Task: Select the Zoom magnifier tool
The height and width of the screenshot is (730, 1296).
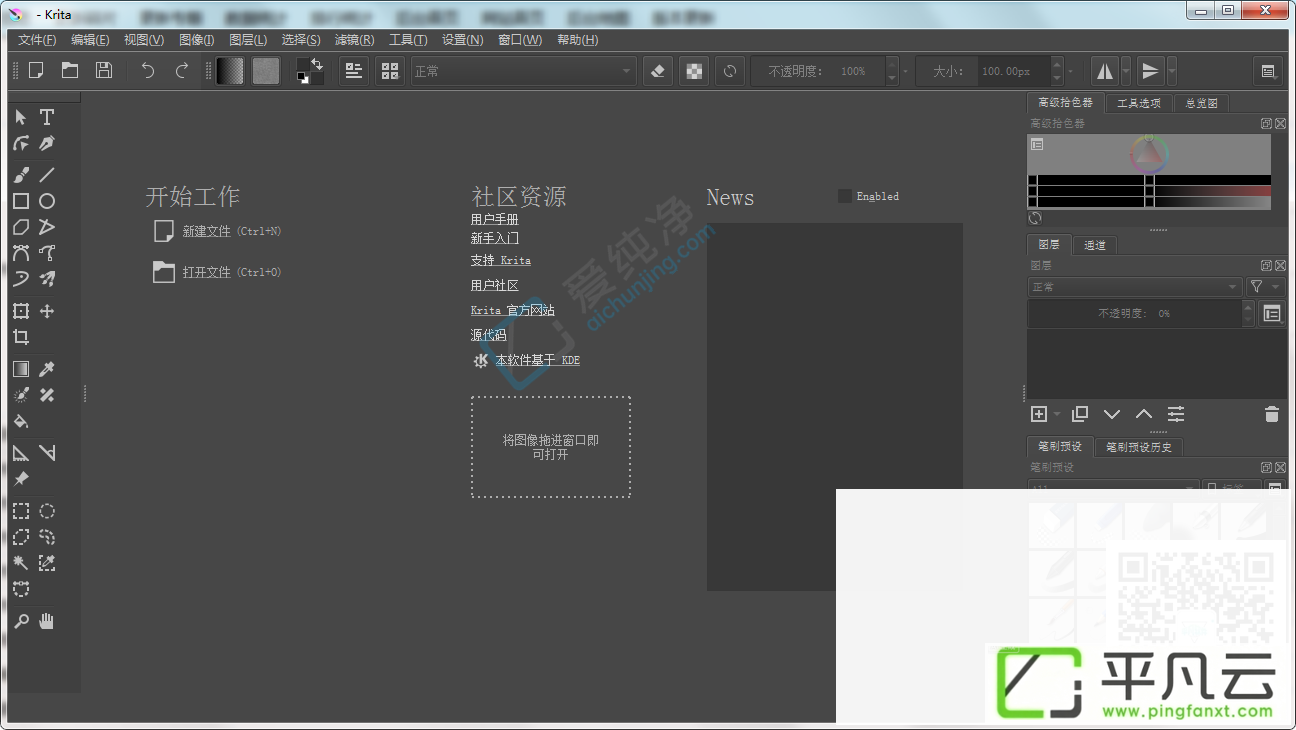Action: tap(21, 621)
